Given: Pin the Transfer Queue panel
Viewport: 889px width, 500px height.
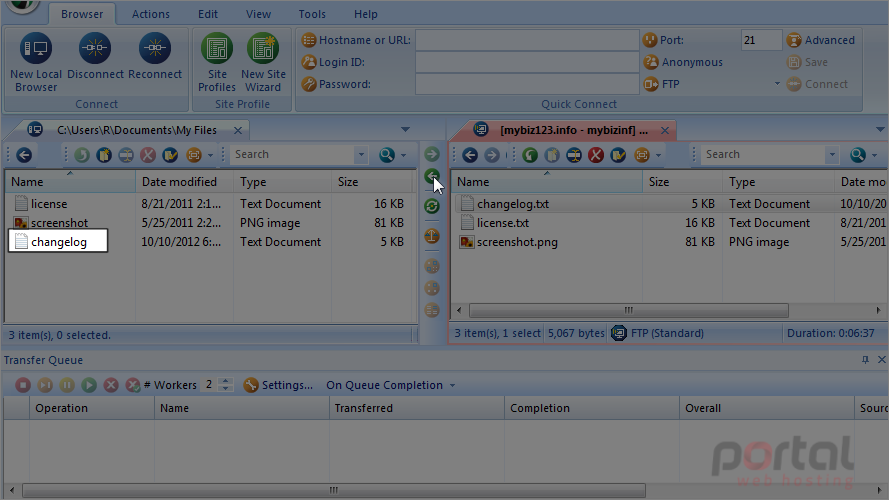Looking at the screenshot, I should click(x=865, y=359).
